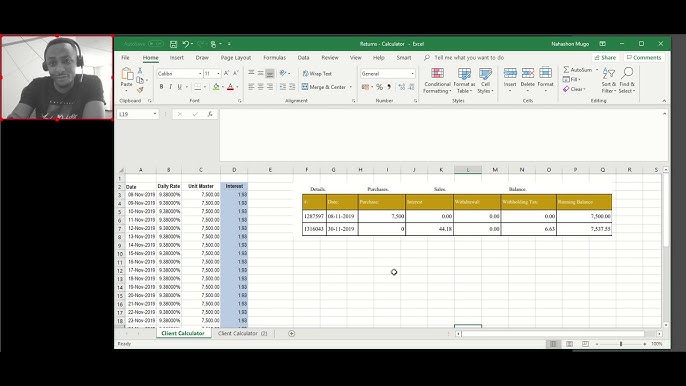Image resolution: width=686 pixels, height=386 pixels.
Task: Apply Percent Style format
Action: click(379, 87)
